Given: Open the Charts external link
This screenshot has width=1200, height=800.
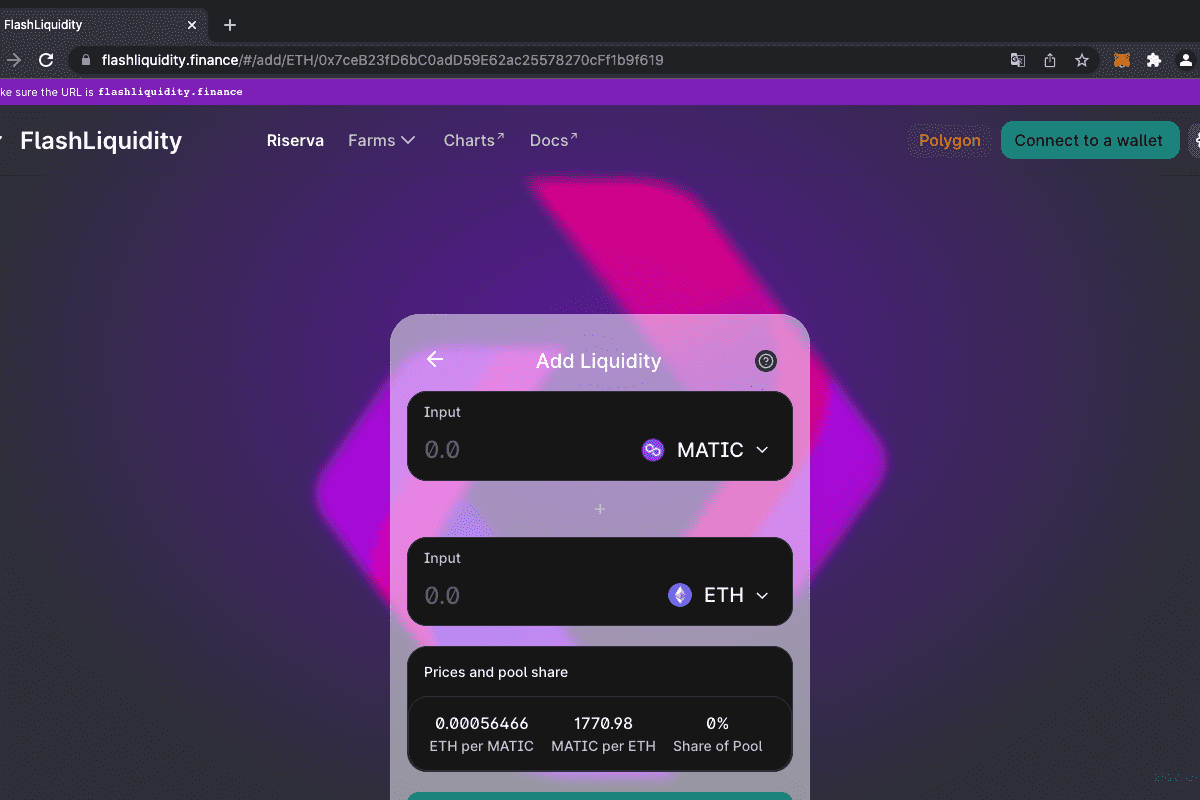Looking at the screenshot, I should 474,140.
